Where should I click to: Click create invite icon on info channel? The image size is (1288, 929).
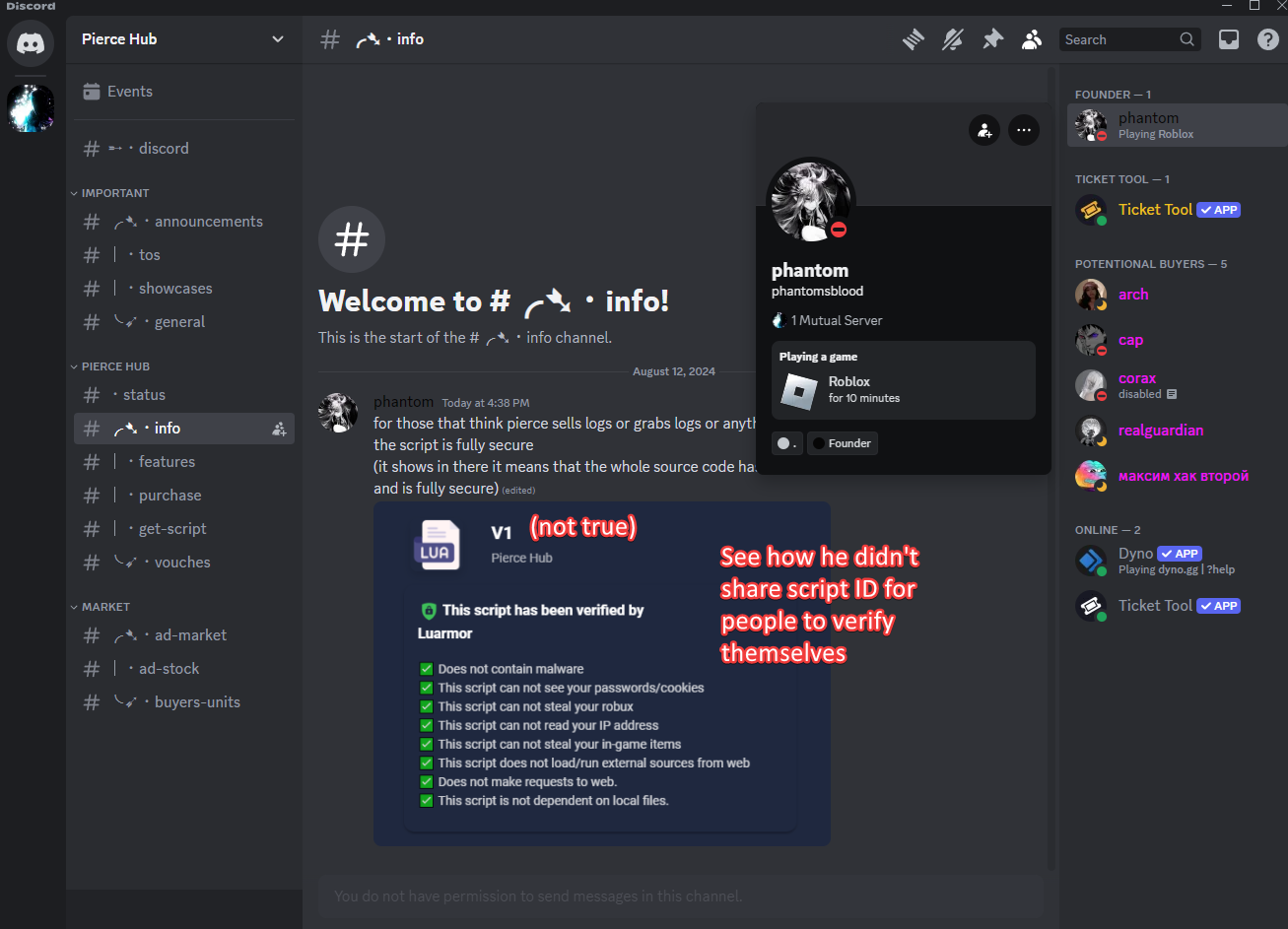tap(279, 429)
